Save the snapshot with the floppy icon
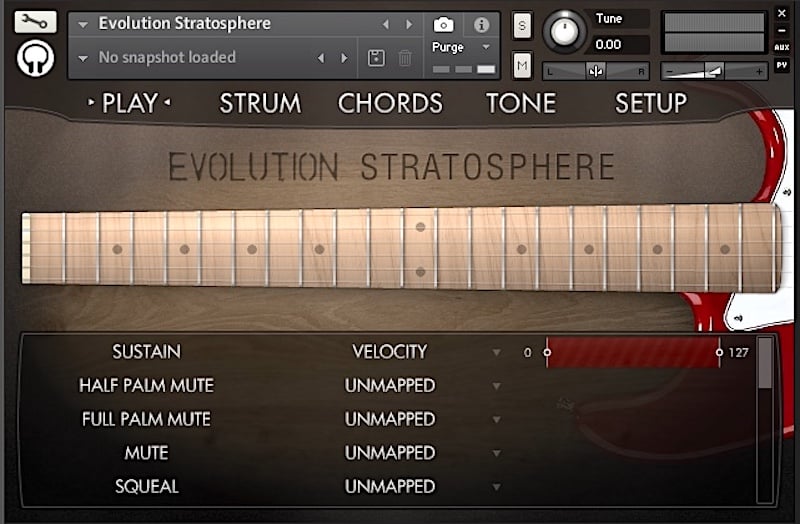 376,58
